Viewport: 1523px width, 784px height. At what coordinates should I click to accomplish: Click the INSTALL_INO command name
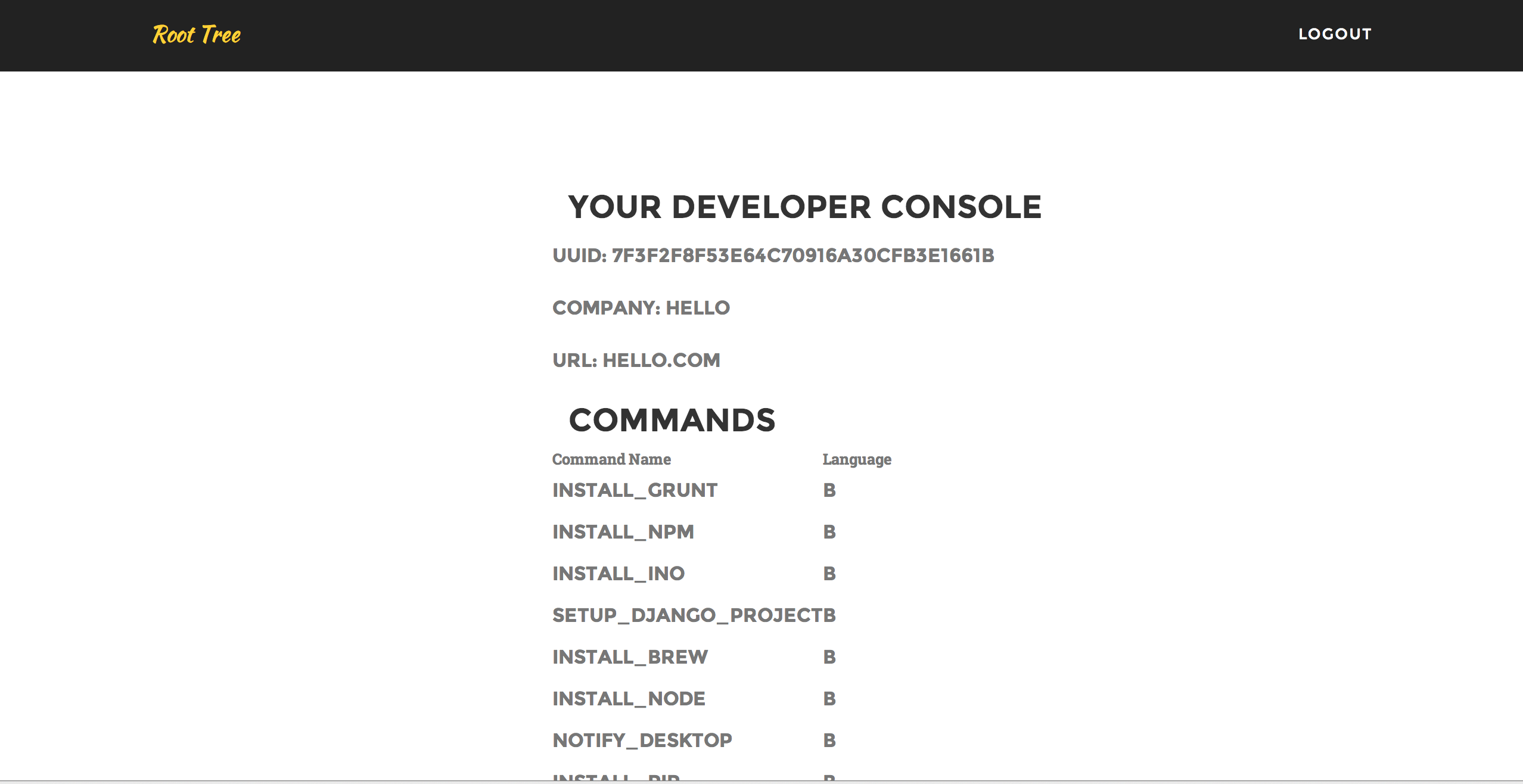[x=618, y=574]
